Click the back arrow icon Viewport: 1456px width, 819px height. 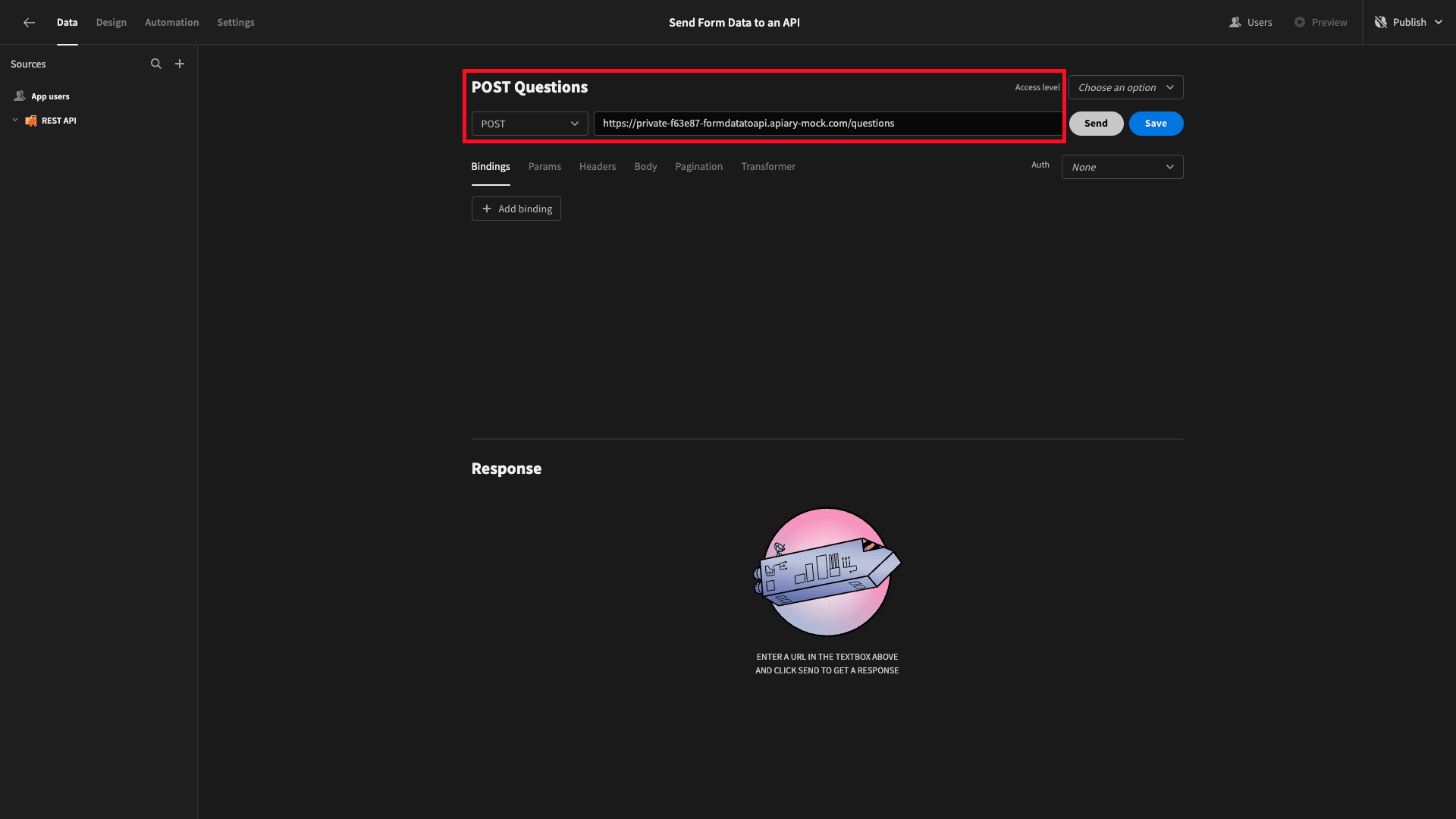29,23
